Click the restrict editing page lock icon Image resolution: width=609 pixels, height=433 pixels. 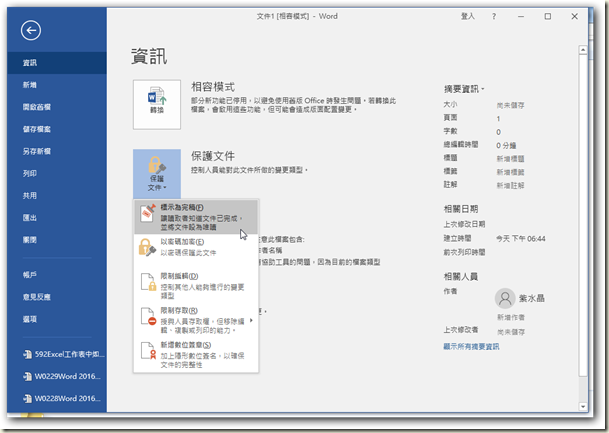click(x=148, y=282)
